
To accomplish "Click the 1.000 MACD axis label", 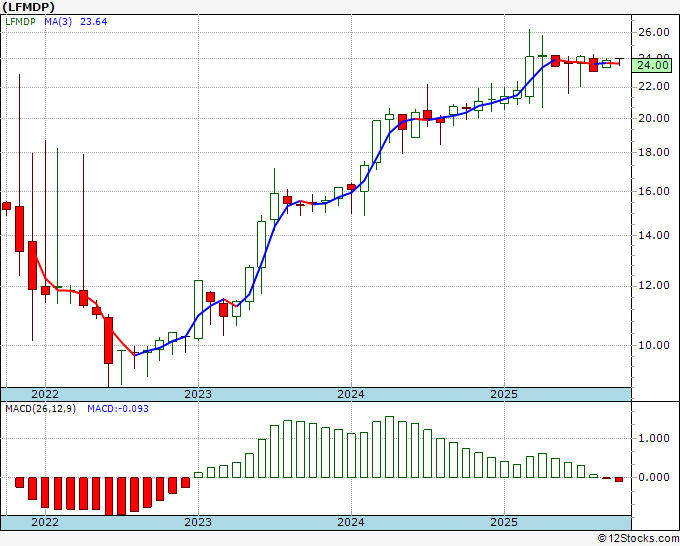I will (x=654, y=438).
